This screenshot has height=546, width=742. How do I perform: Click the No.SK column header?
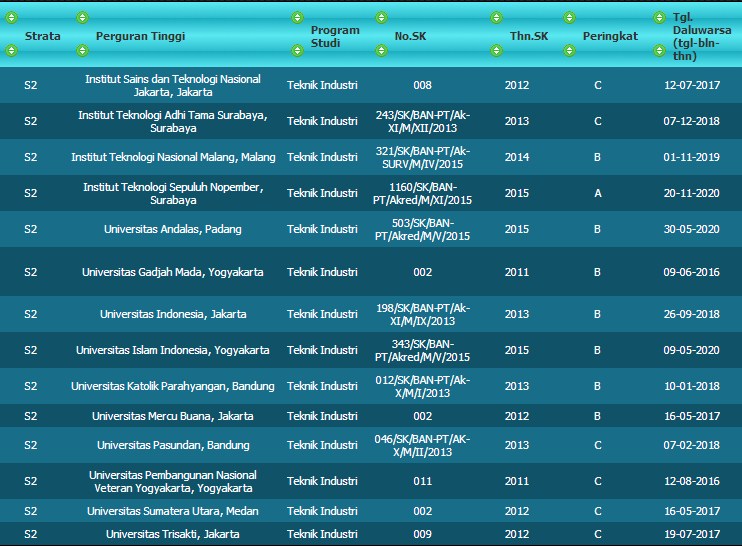click(x=410, y=36)
